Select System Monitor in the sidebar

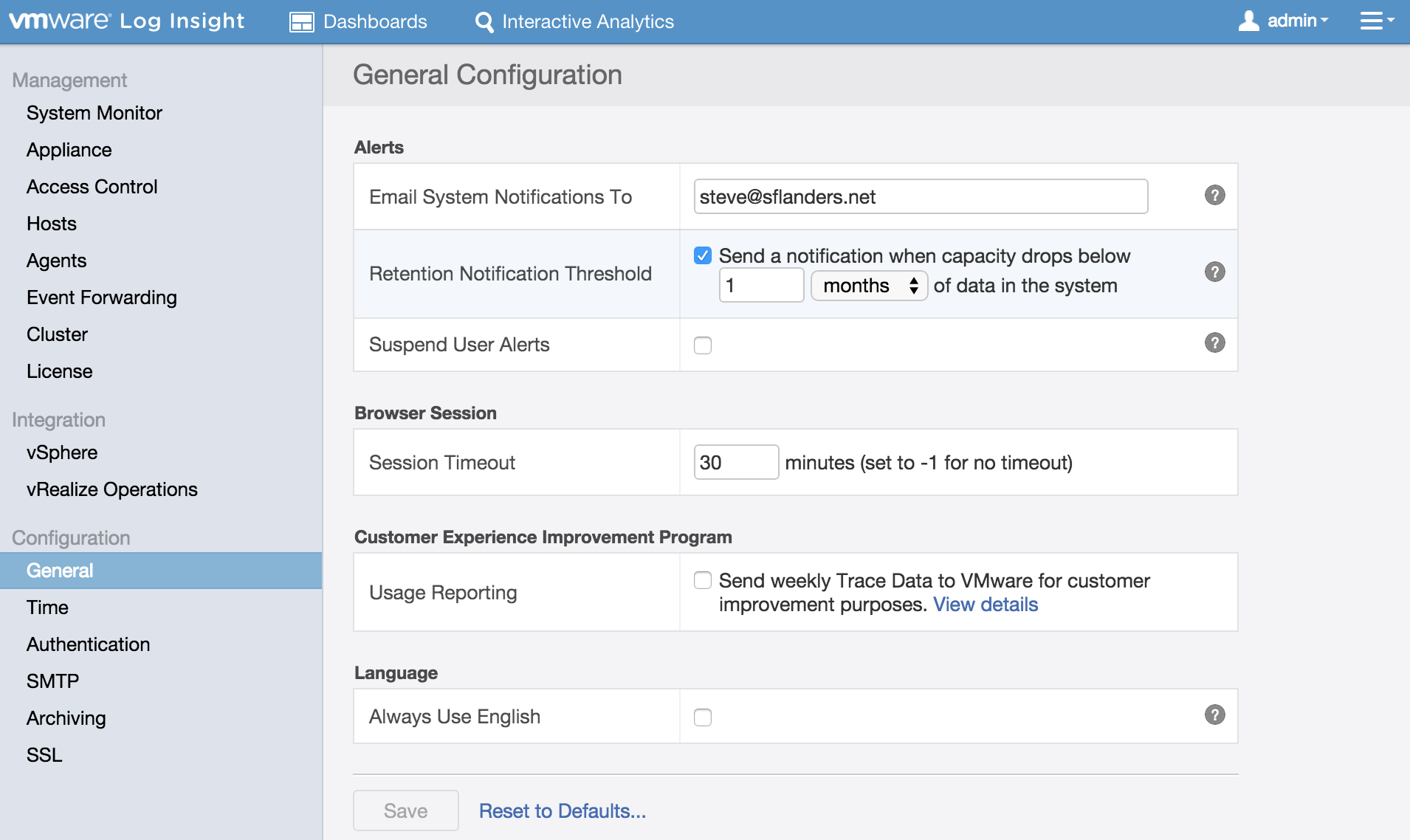click(x=94, y=113)
